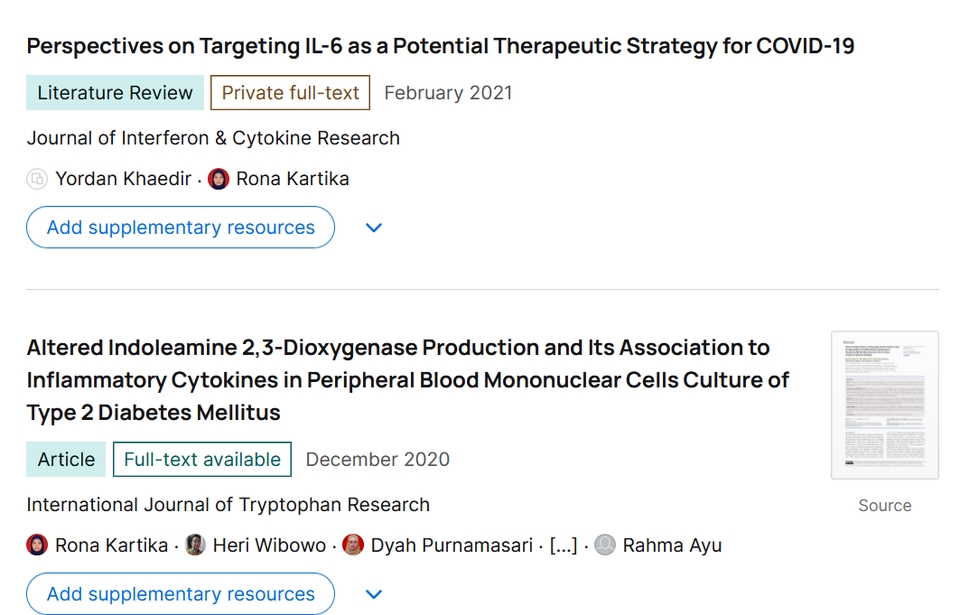960x615 pixels.
Task: Expand options chevron for the COVID-19 paper
Action: tap(374, 228)
